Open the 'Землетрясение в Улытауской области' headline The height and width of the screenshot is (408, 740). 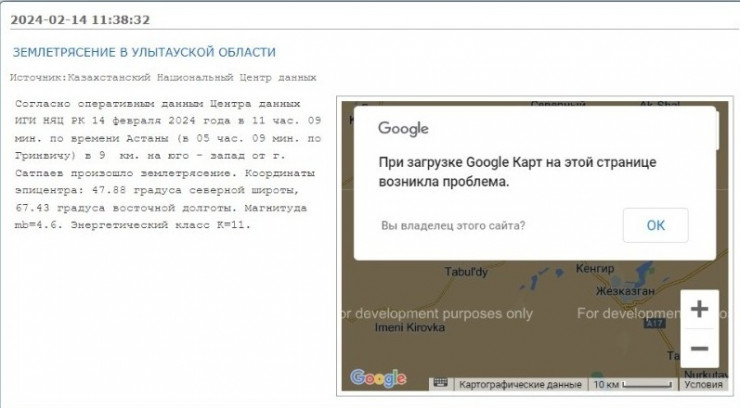(143, 52)
